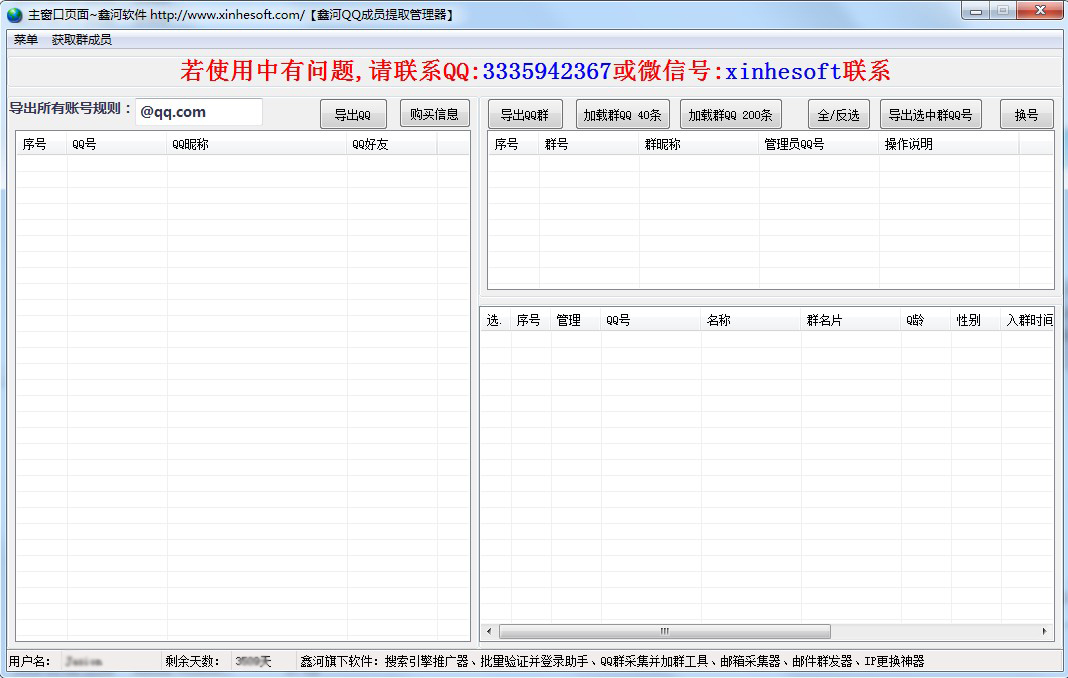1068x678 pixels.
Task: Switch account with 换号 button
Action: point(1026,114)
